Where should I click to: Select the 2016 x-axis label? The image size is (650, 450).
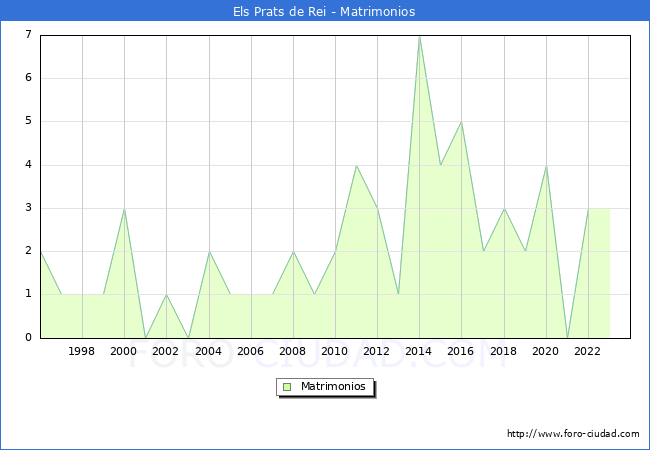click(x=461, y=351)
